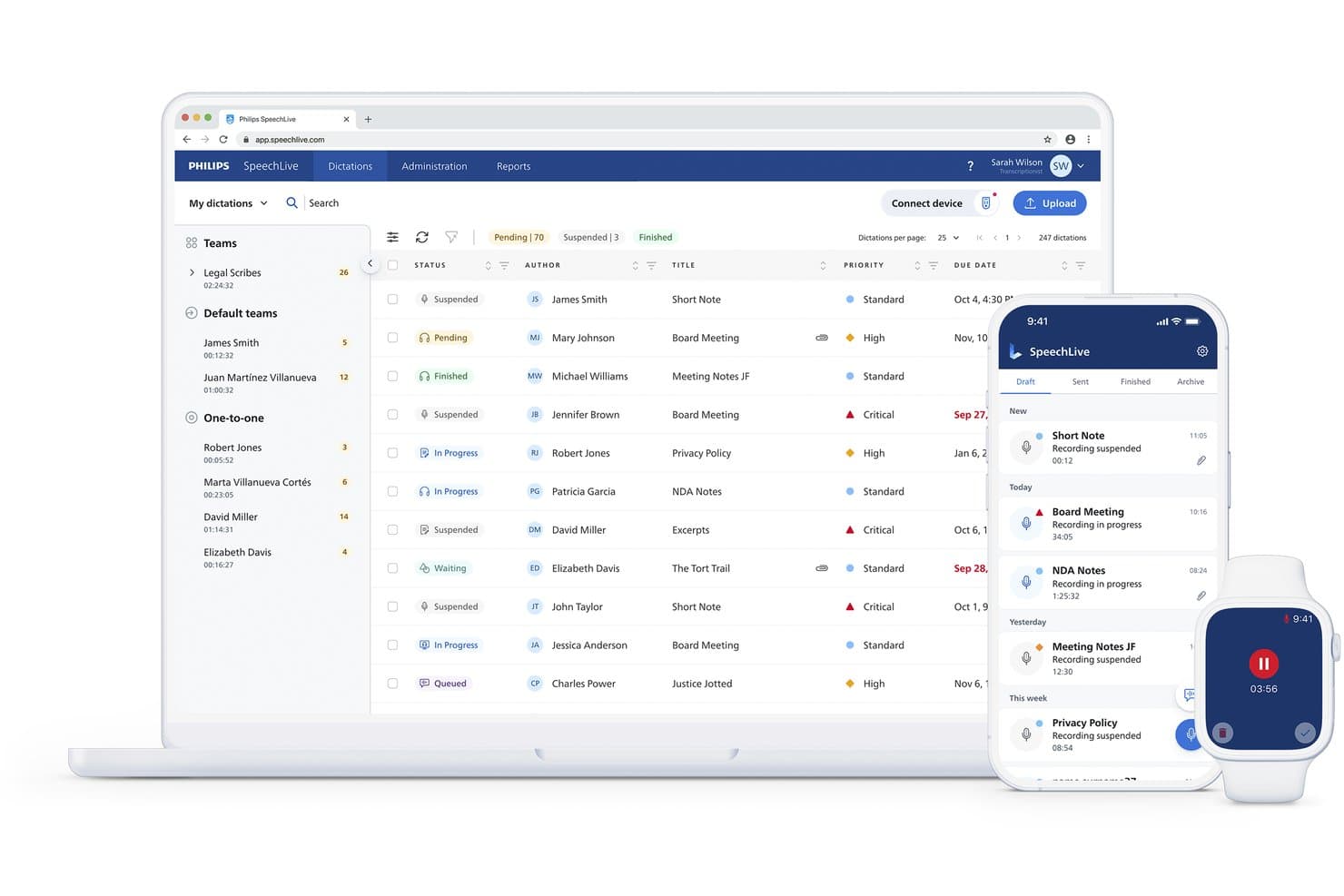
Task: Open settings gear in the phone app
Action: tap(1202, 351)
